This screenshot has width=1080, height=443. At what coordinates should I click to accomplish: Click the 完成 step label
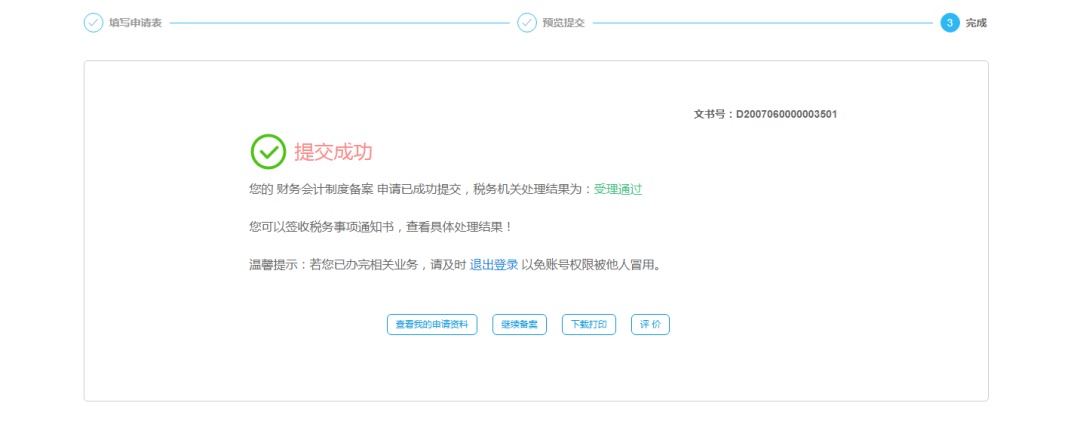point(976,23)
